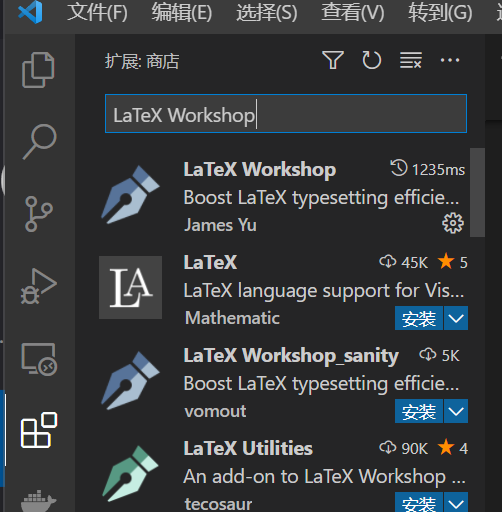Screen dimensions: 502x512
Task: Clear extension search results
Action: 411,60
